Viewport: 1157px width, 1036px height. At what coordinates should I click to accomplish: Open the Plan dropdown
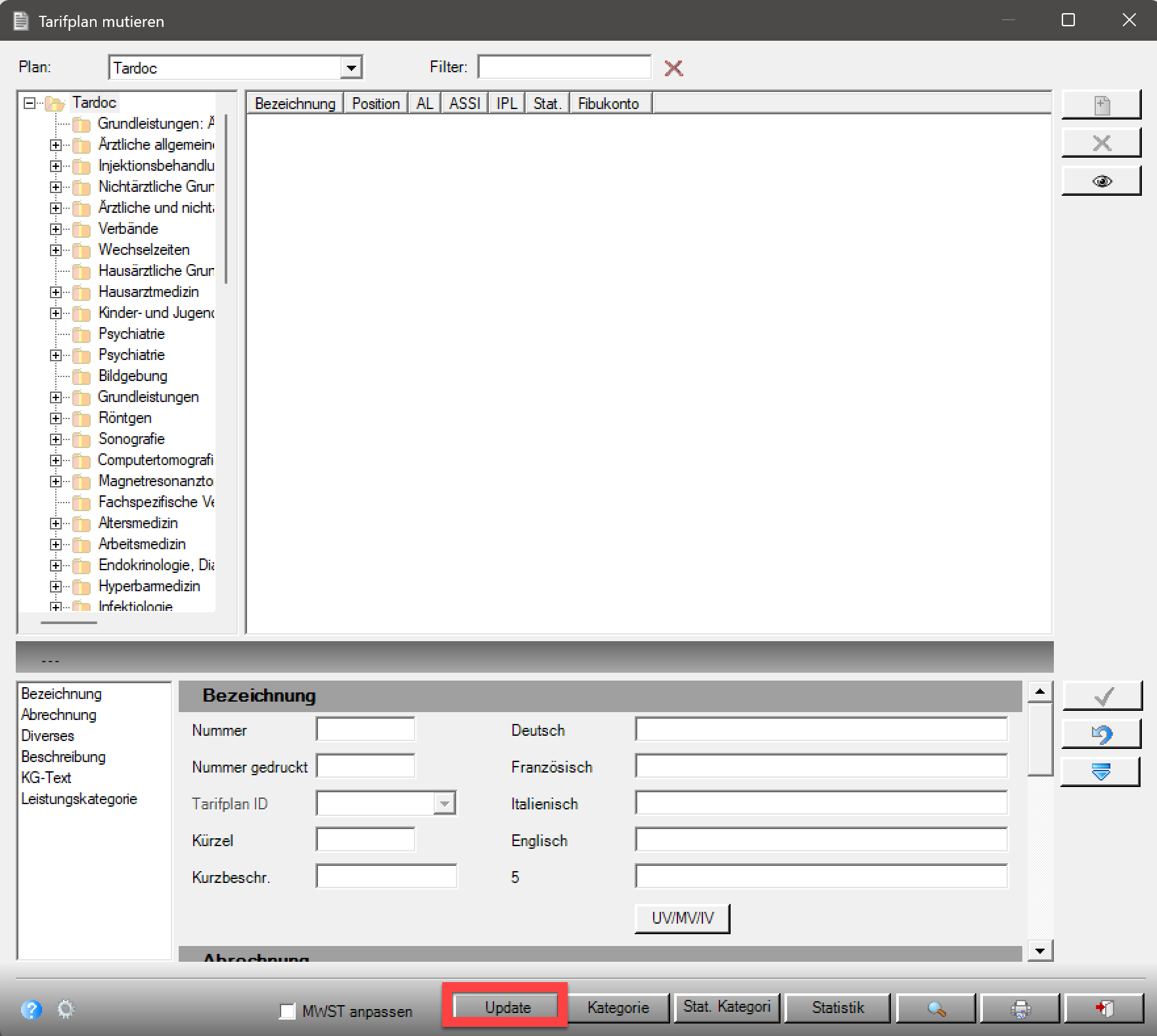352,68
